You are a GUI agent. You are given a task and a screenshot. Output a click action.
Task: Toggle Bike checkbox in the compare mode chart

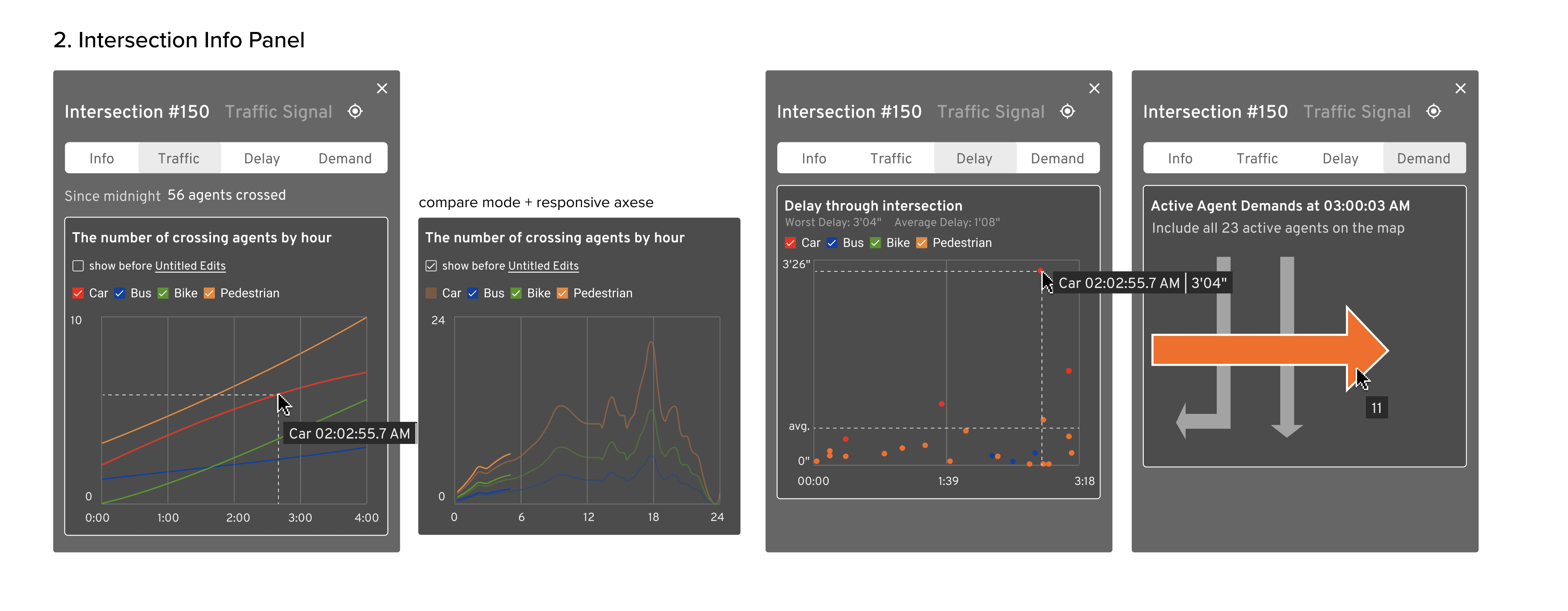tap(516, 293)
